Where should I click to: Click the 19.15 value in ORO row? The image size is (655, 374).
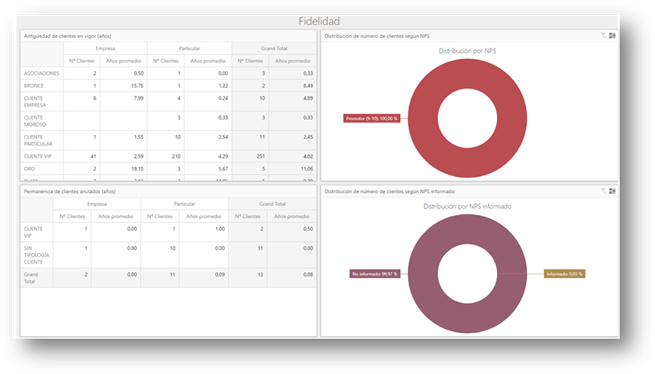pos(137,169)
